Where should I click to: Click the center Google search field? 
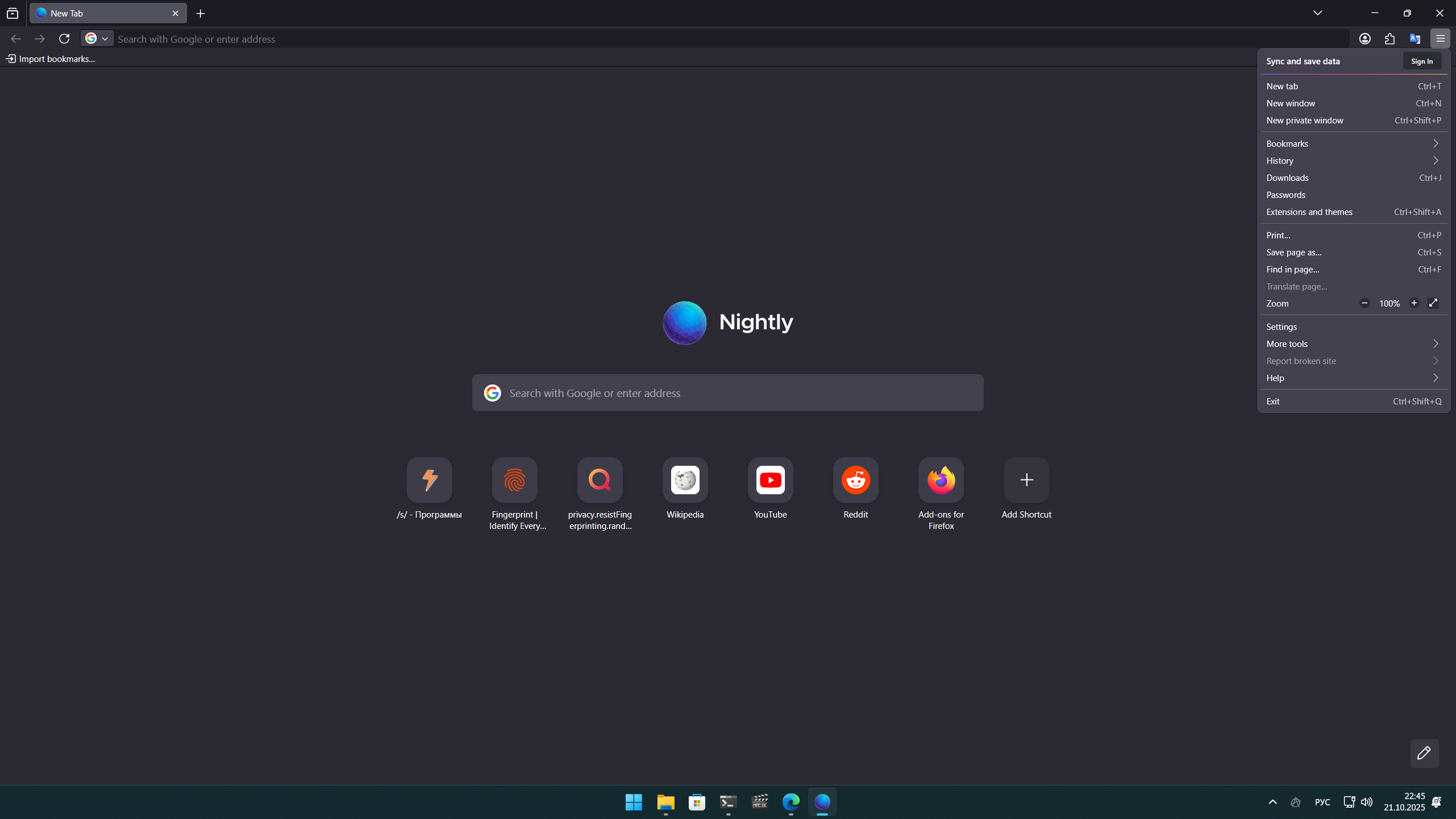727,392
